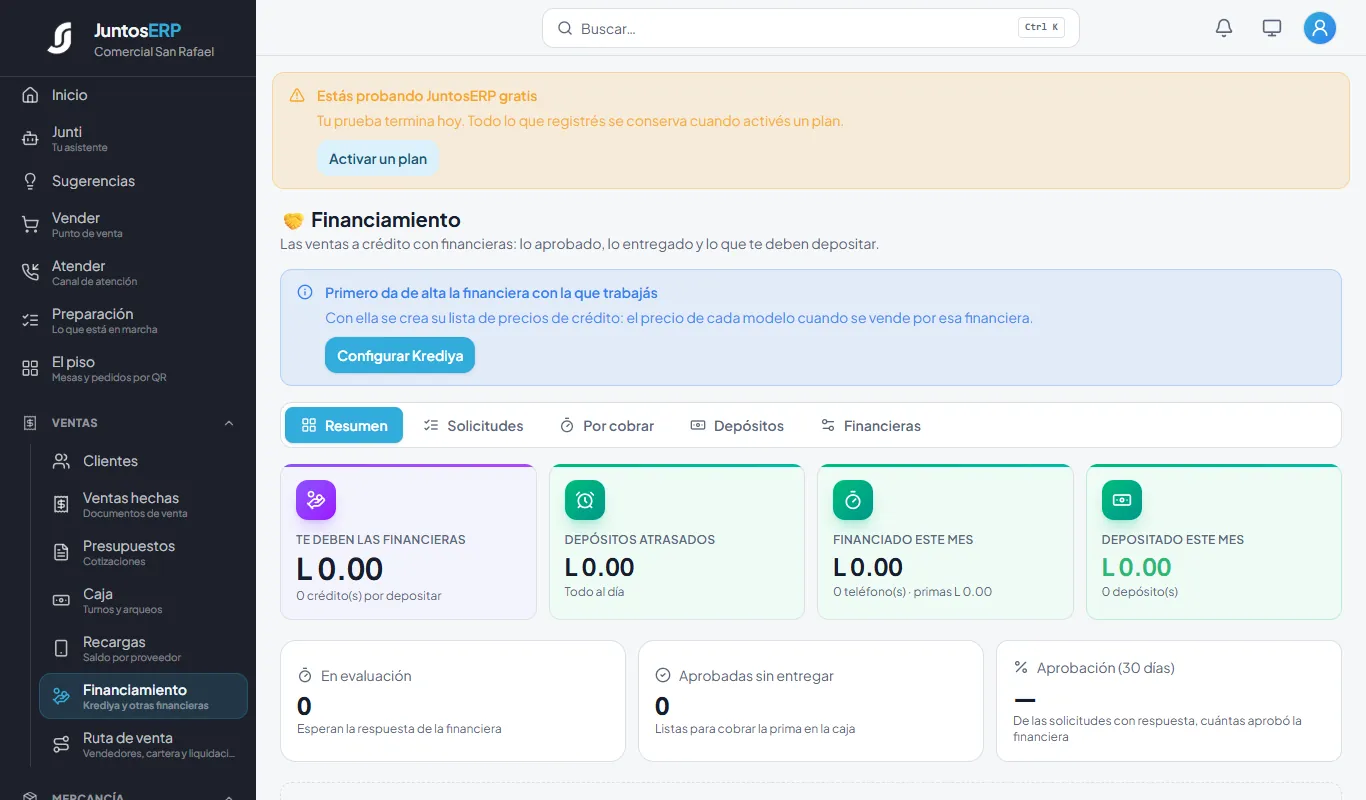Viewport: 1366px width, 800px height.
Task: Open the Aprobadas sin entregar card
Action: (811, 701)
